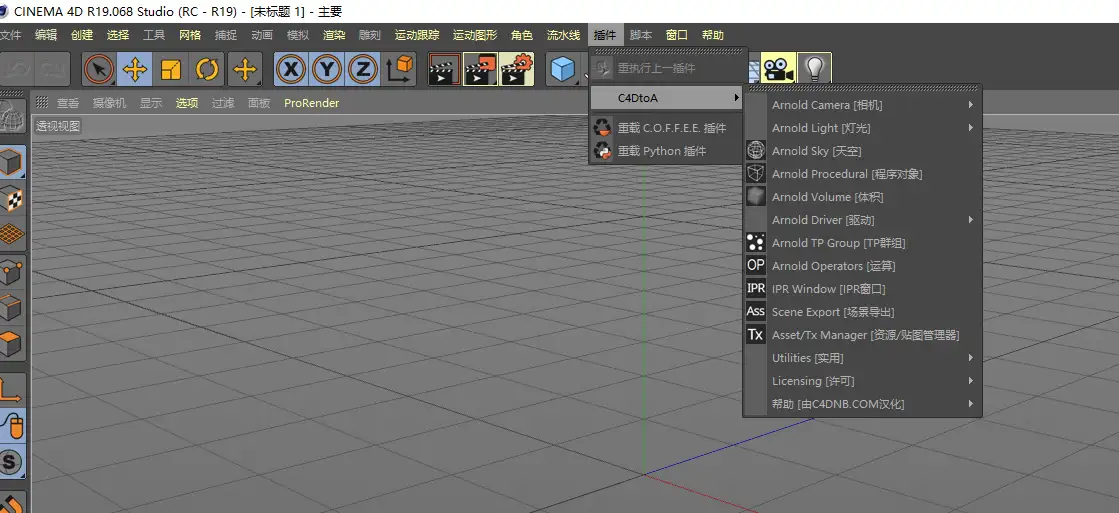This screenshot has width=1119, height=513.
Task: Expand Licensing [许可] submenu
Action: pyautogui.click(x=862, y=380)
